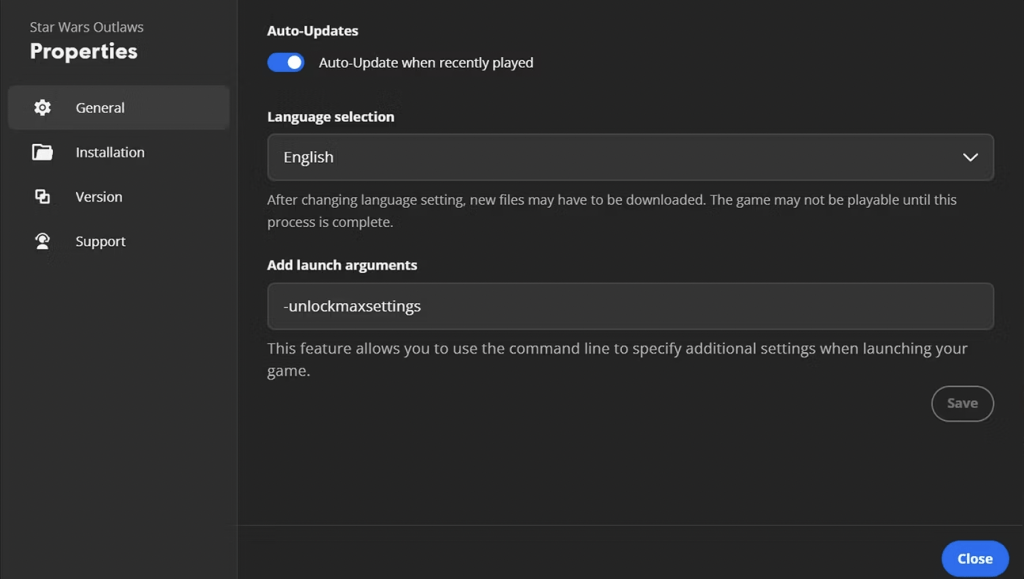Go to the Version tab
The height and width of the screenshot is (579, 1024).
99,197
